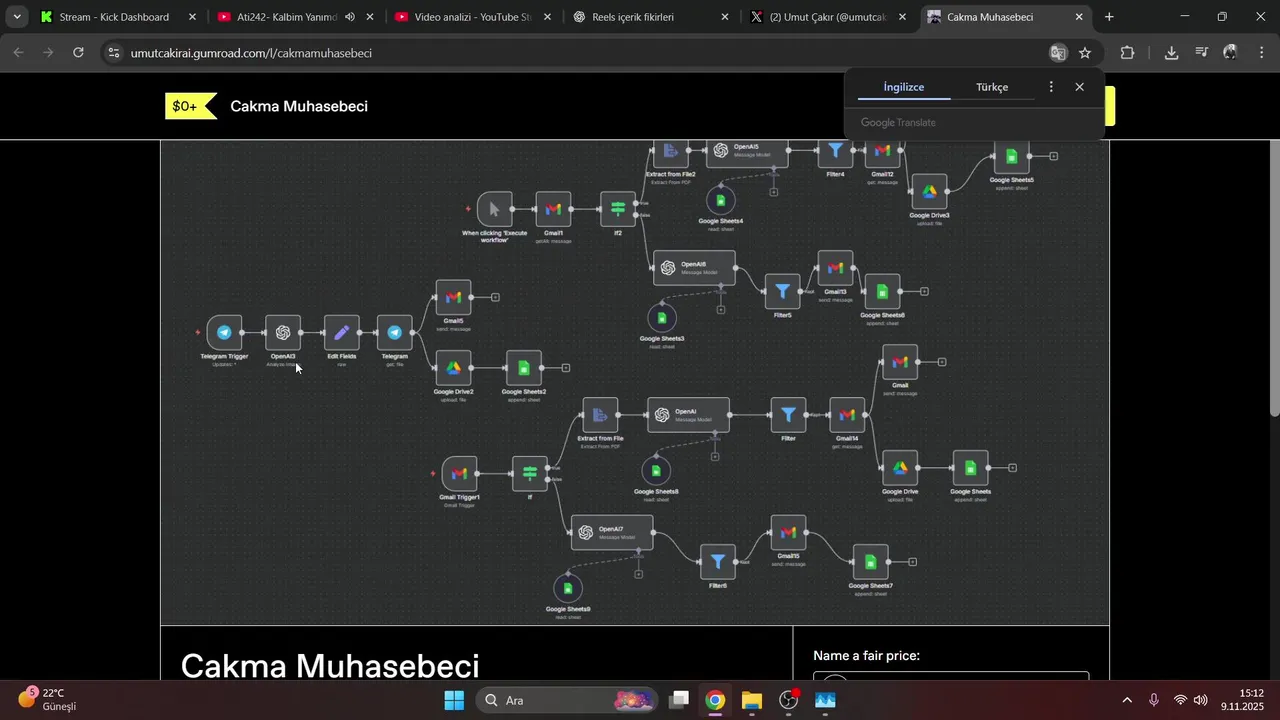View site information icon in address bar
The height and width of the screenshot is (720, 1280).
113,53
